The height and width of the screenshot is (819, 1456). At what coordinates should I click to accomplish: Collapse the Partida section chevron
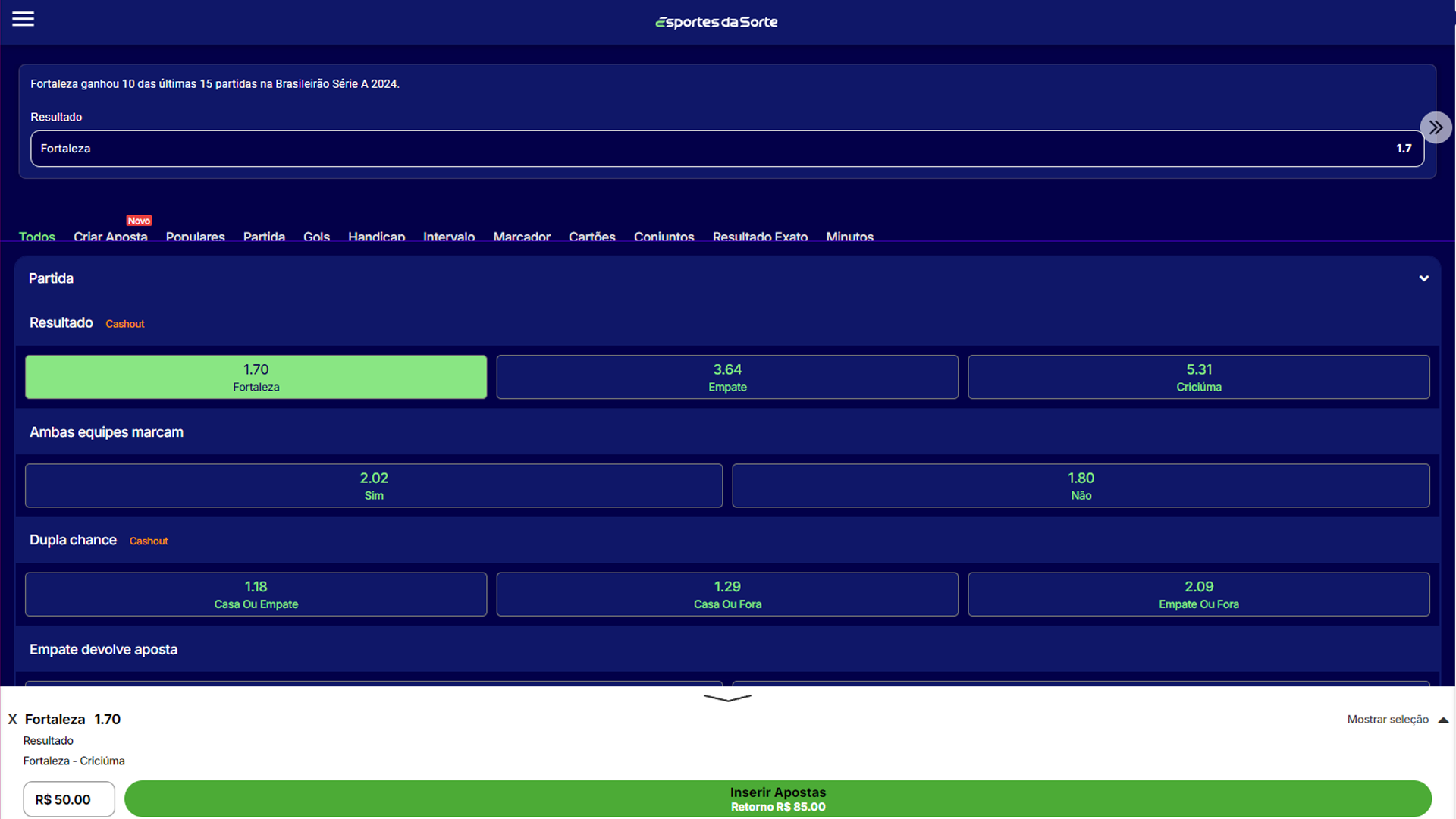(x=1423, y=278)
